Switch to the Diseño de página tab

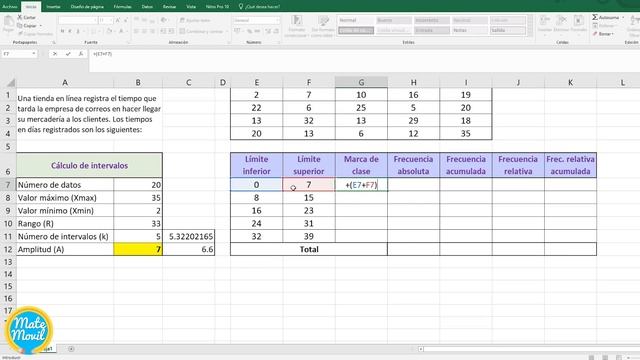coord(87,7)
